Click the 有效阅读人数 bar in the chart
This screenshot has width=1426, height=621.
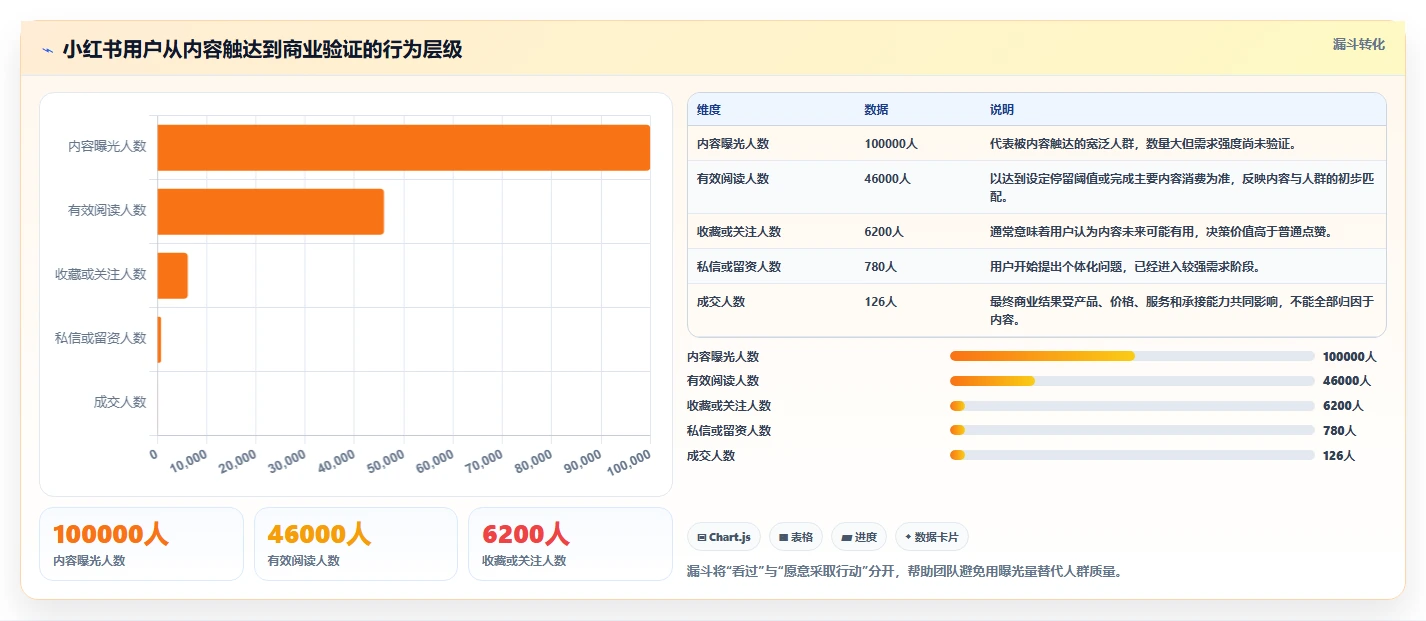pos(270,211)
